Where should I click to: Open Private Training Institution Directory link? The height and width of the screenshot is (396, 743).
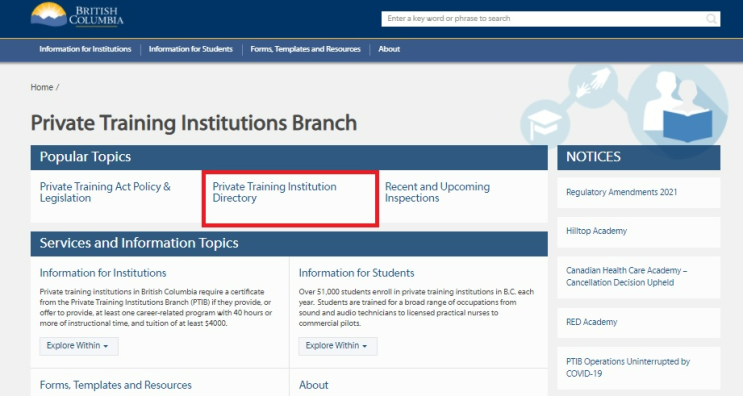click(274, 192)
